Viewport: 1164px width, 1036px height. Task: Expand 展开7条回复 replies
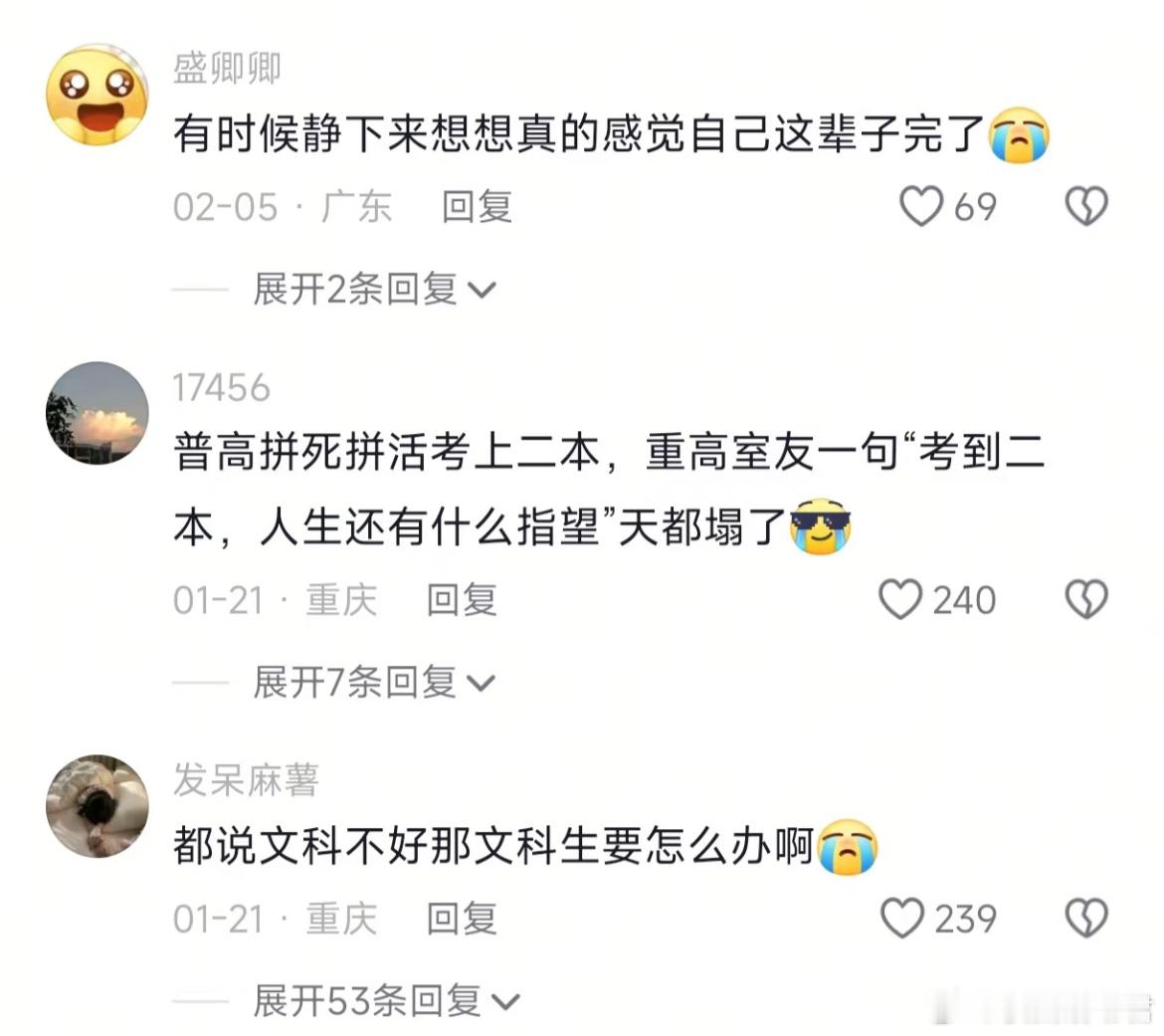click(374, 682)
